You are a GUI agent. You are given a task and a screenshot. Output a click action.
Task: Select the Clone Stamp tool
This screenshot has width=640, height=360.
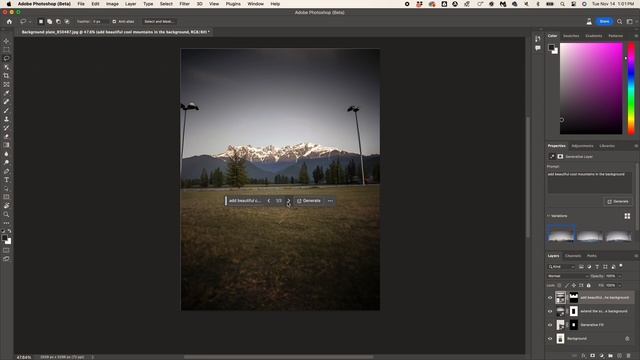click(6, 119)
